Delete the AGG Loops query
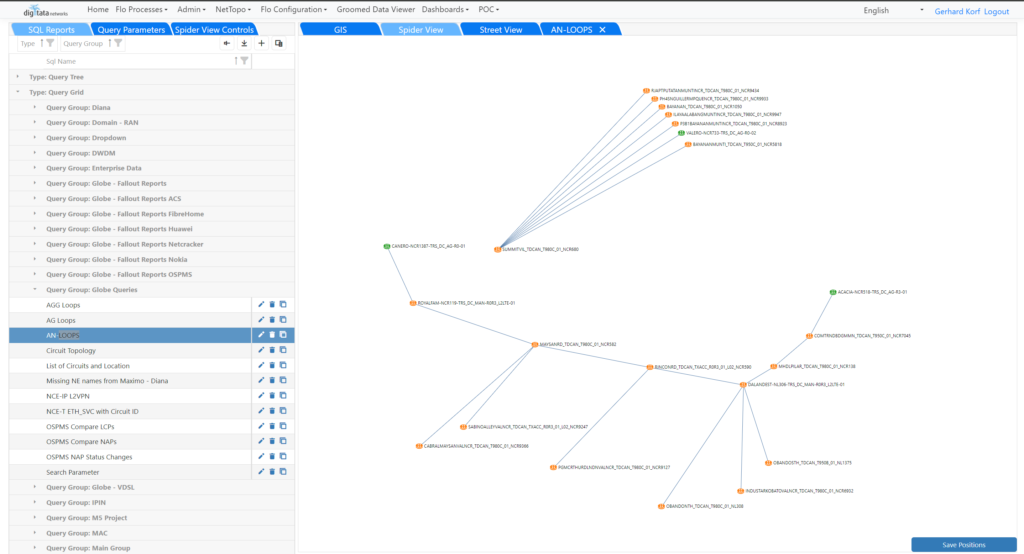1024x554 pixels. click(x=272, y=304)
